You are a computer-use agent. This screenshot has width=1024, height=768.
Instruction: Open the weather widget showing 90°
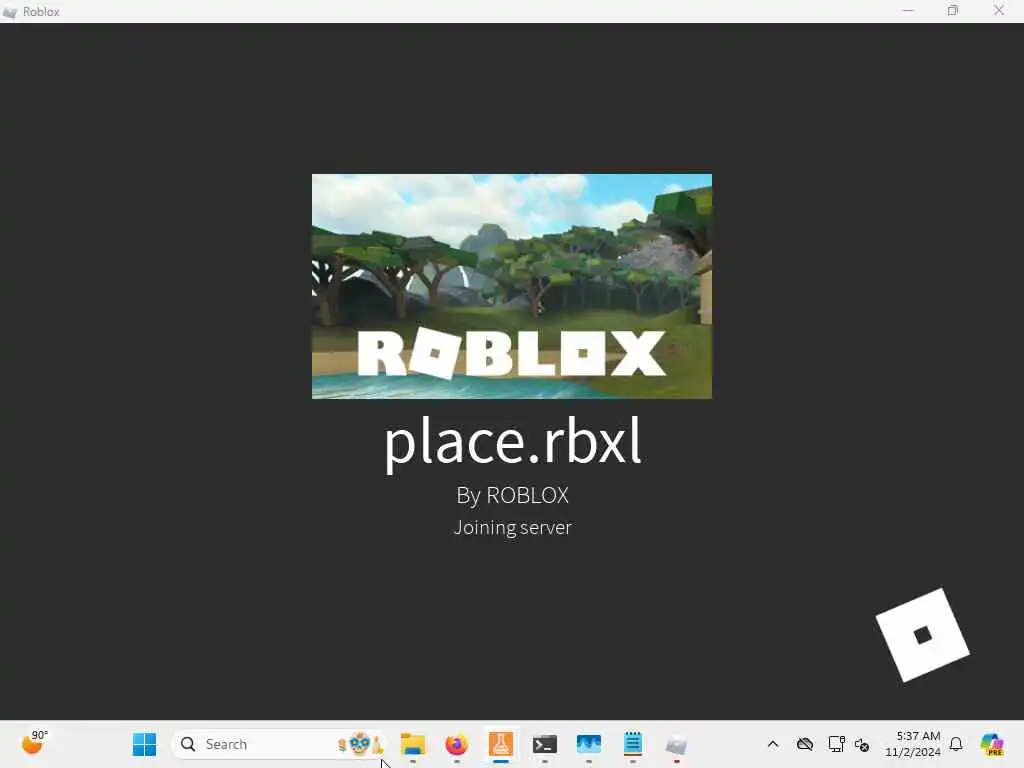35,743
